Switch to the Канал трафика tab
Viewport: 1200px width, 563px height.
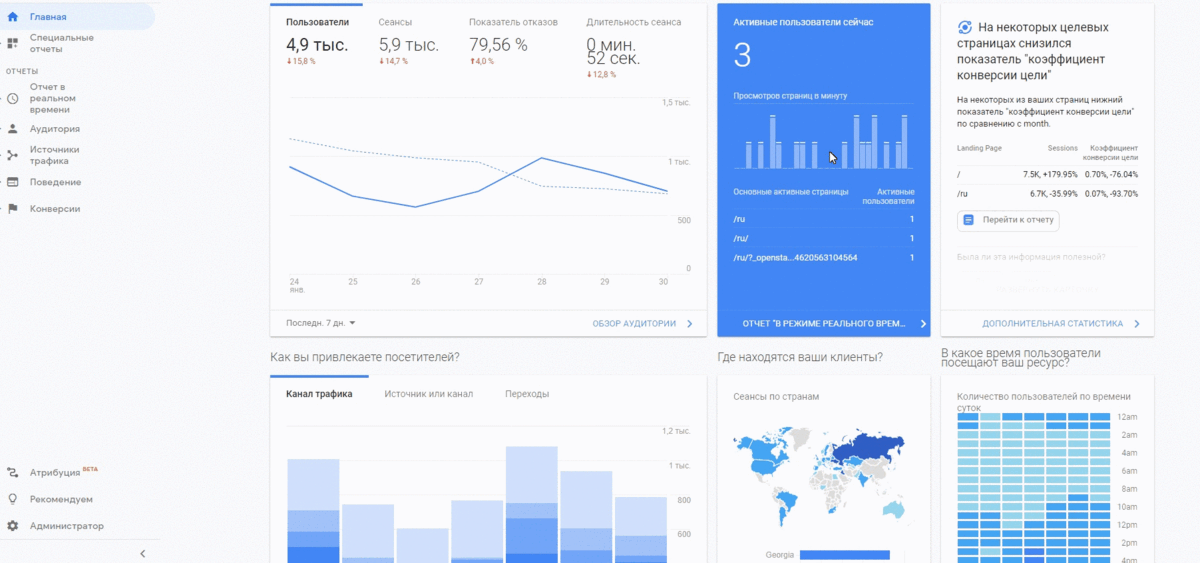click(319, 394)
